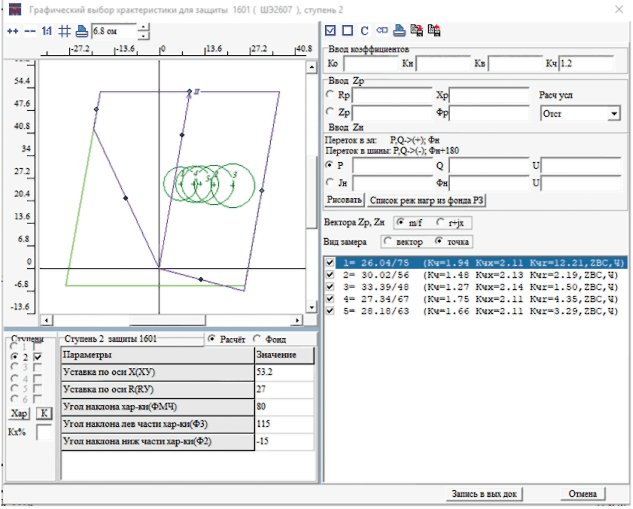The image size is (633, 509).
Task: Set graph scale to 1:1
Action: click(x=47, y=31)
